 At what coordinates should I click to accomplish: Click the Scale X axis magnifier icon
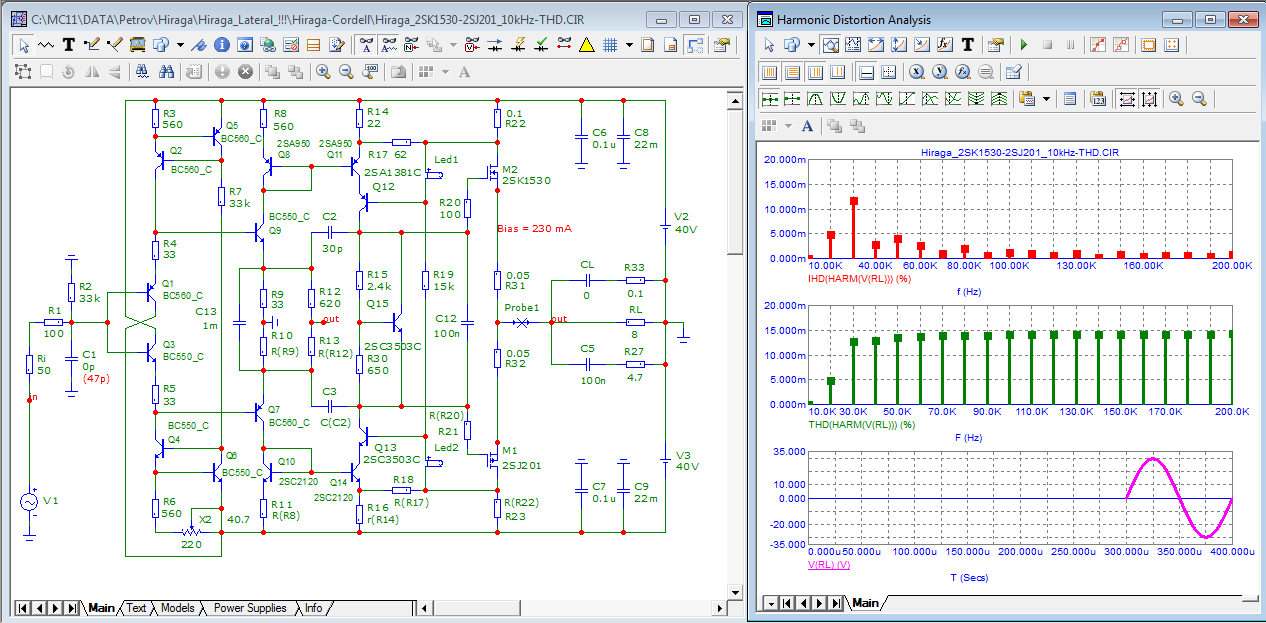tap(916, 72)
